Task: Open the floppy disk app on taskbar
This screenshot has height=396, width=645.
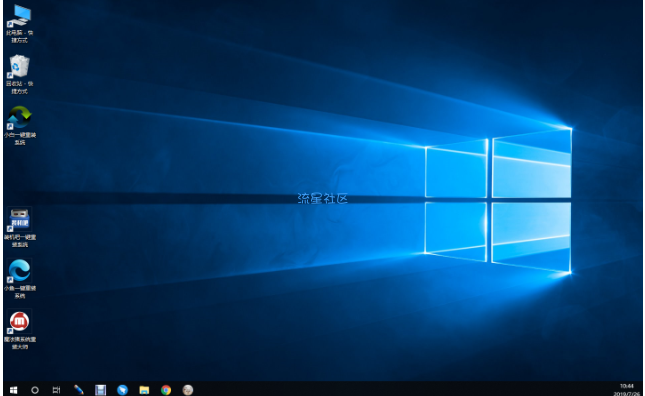Action: coord(100,390)
